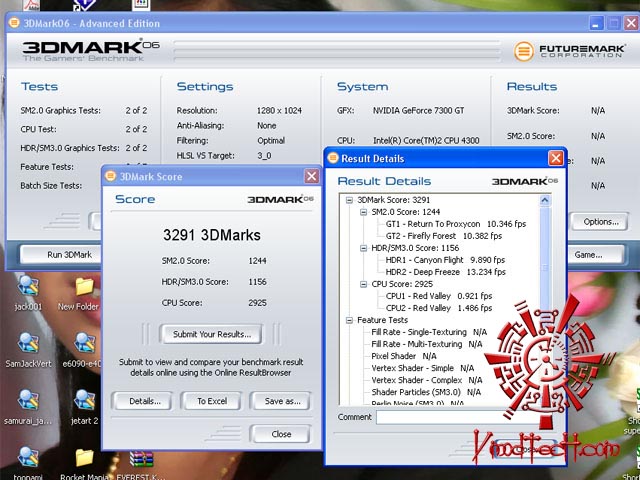This screenshot has height=480, width=640.
Task: Select Fill Rate - Single-Texturing row
Action: point(429,332)
